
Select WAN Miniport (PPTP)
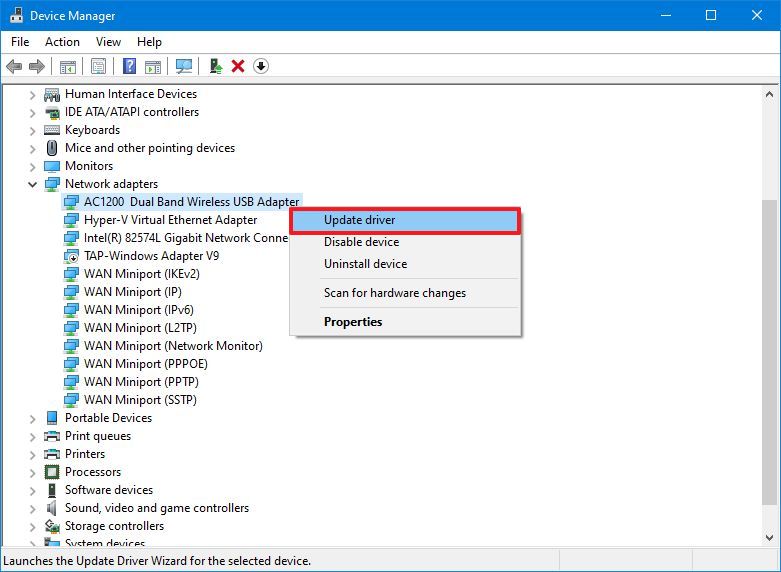tap(141, 382)
